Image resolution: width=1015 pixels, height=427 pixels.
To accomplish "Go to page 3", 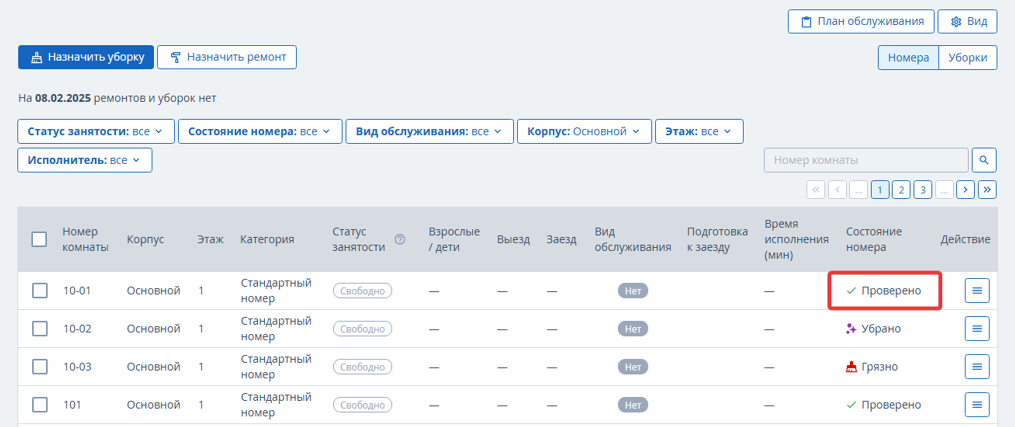I will tap(922, 190).
